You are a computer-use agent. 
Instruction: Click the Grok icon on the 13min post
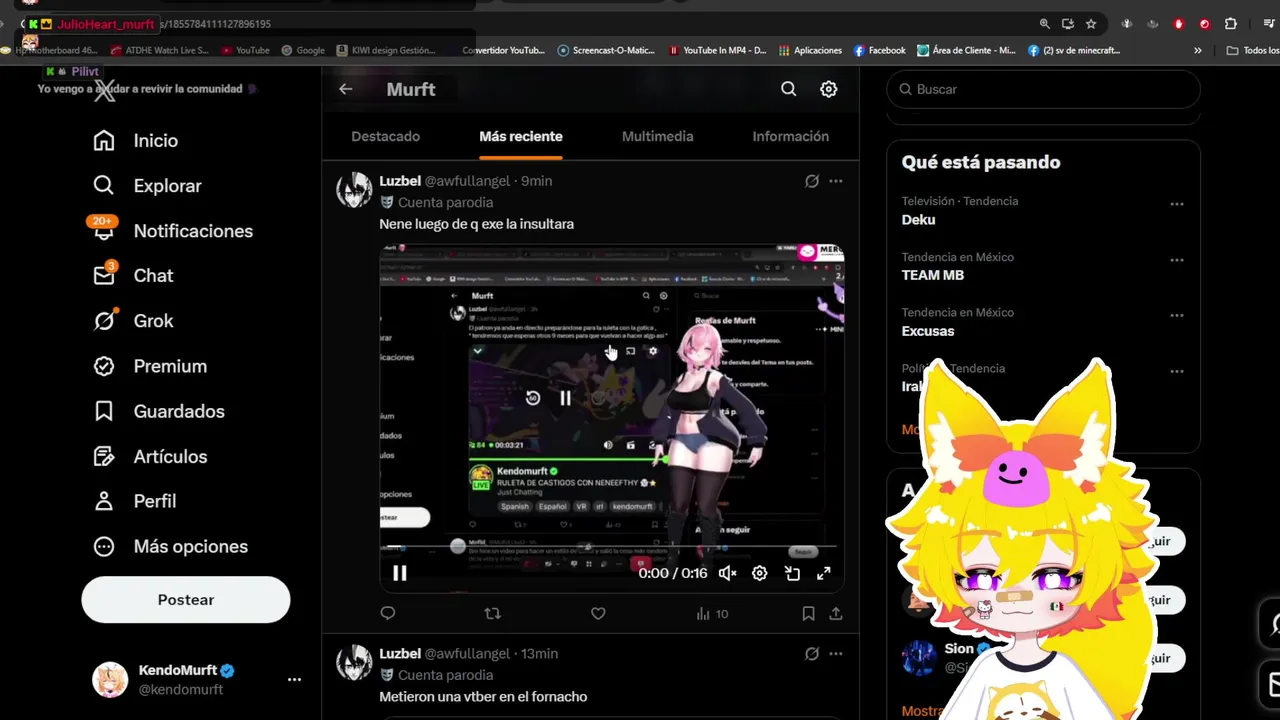[812, 653]
